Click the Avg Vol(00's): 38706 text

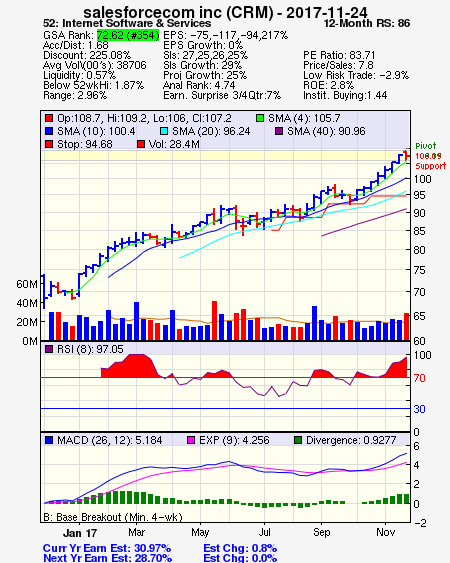point(95,65)
